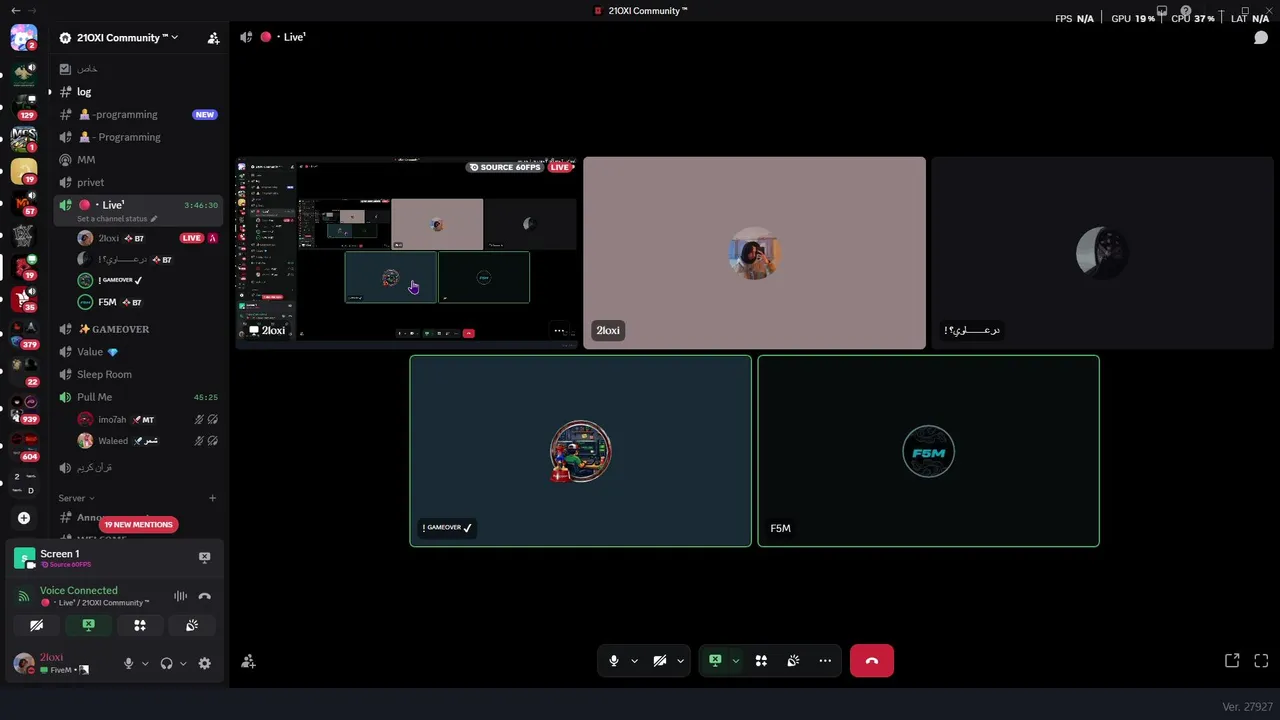This screenshot has height=720, width=1280.
Task: Open GAMEOVER user in Live' channel list
Action: 147,280
